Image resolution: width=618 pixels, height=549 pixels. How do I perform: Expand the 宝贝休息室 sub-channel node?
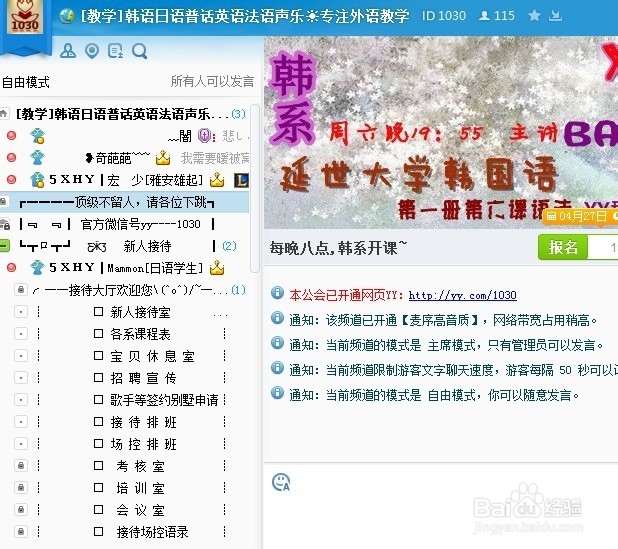(21, 356)
